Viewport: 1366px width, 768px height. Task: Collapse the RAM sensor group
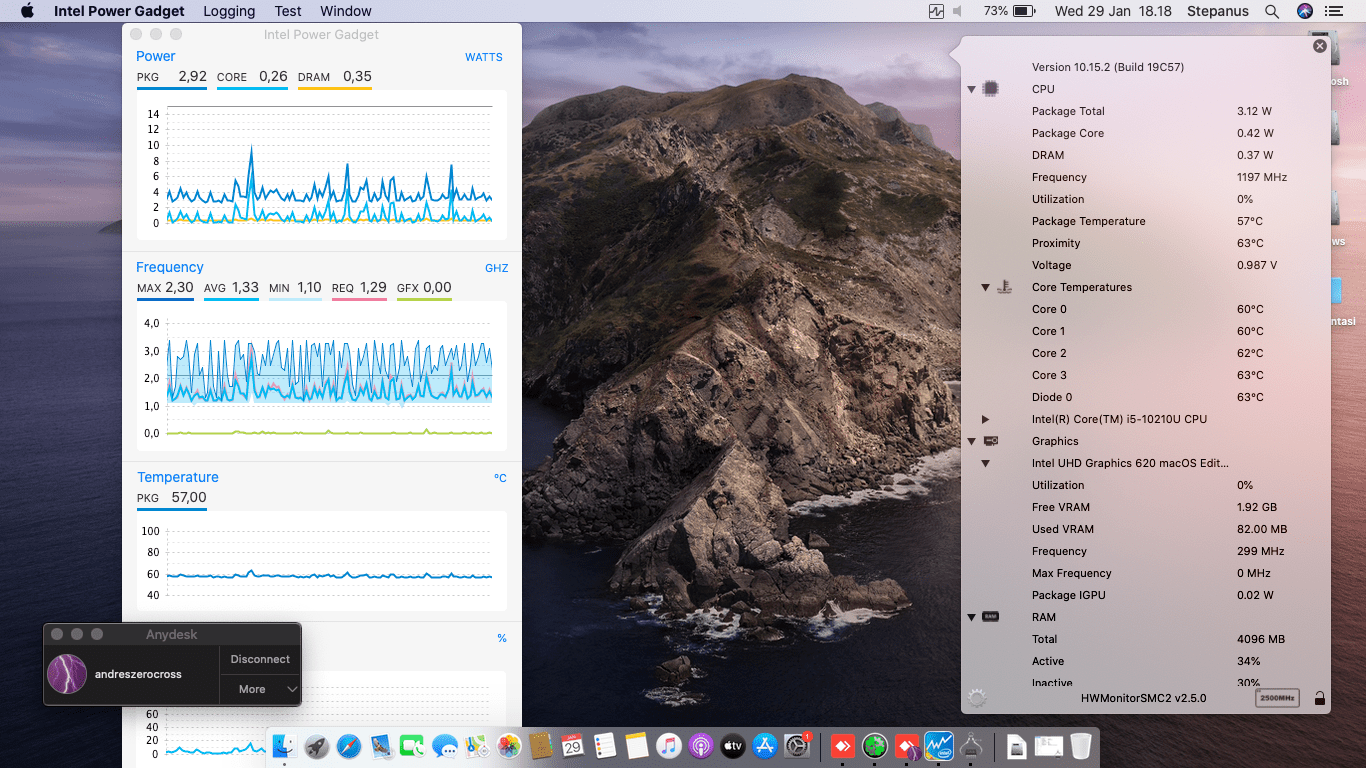[x=971, y=617]
